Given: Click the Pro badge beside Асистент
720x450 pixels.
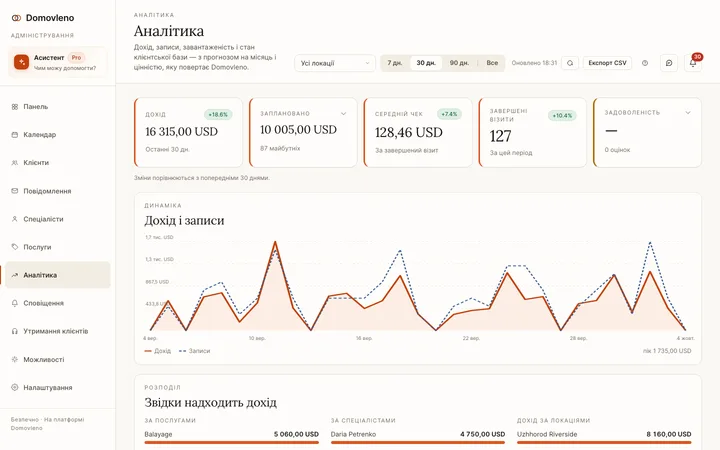Looking at the screenshot, I should [76, 57].
